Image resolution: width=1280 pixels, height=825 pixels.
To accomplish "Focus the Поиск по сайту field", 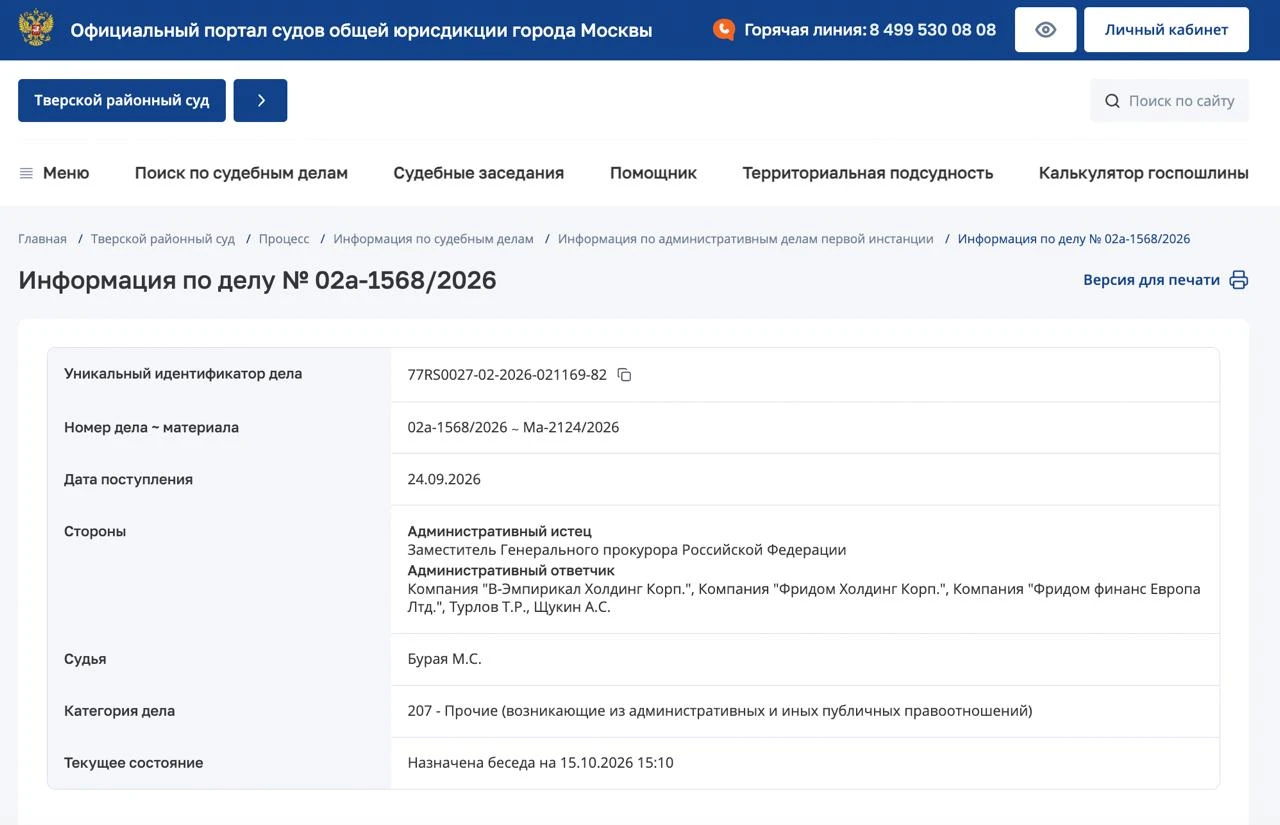I will [1170, 101].
